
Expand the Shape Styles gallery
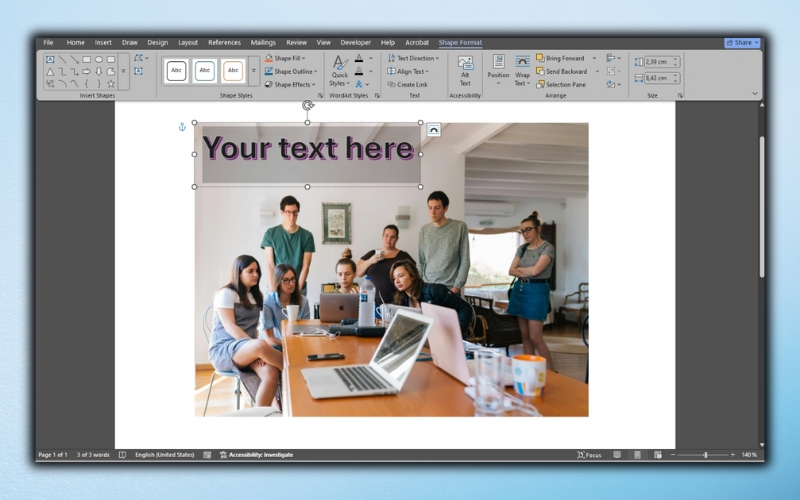tap(254, 70)
